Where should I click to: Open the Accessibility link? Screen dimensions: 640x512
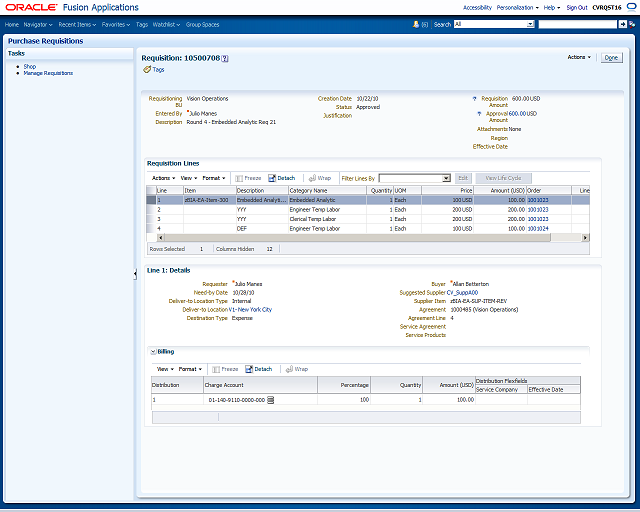click(x=477, y=7)
